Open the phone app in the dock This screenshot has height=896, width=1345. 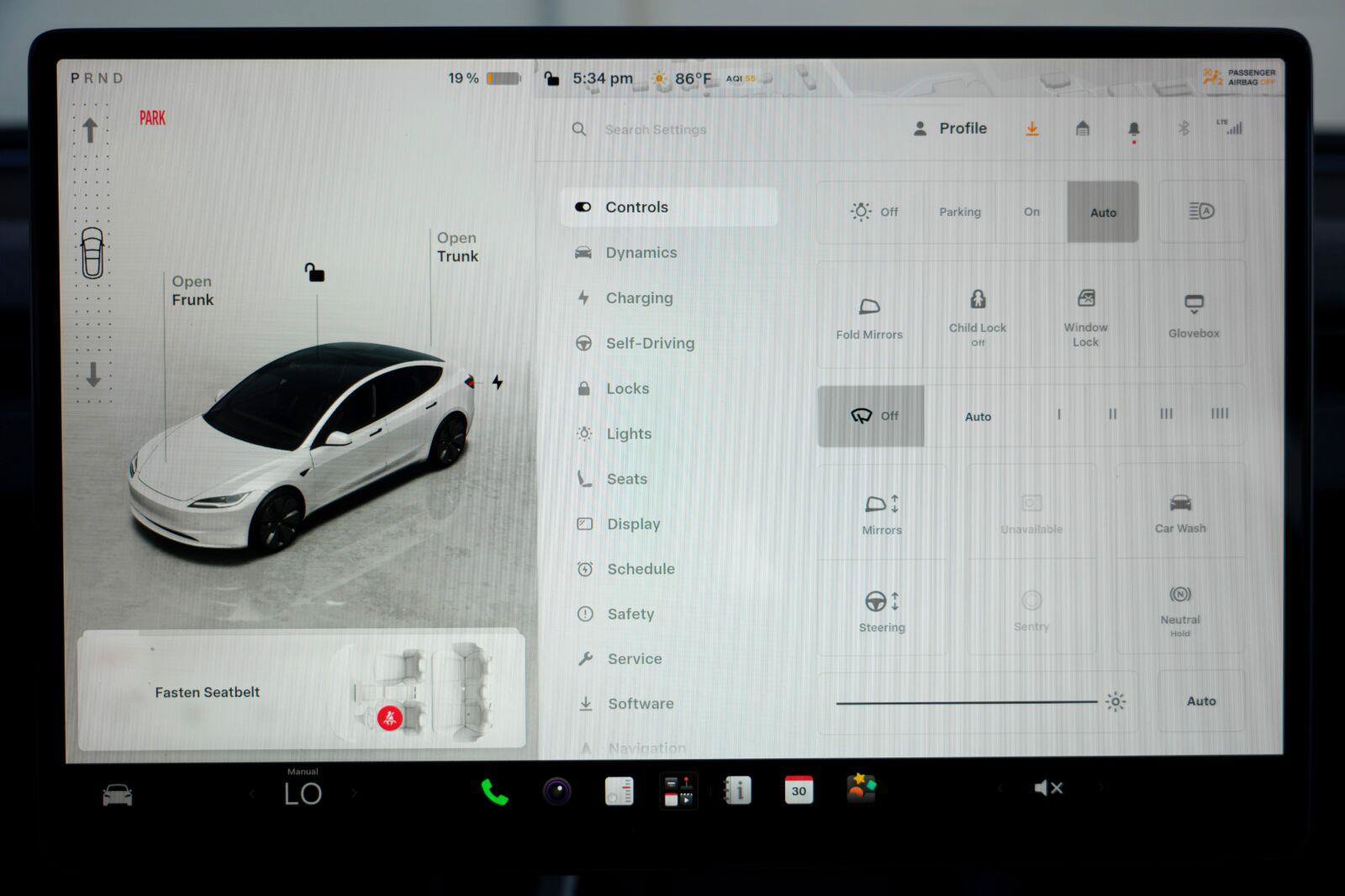tap(494, 792)
